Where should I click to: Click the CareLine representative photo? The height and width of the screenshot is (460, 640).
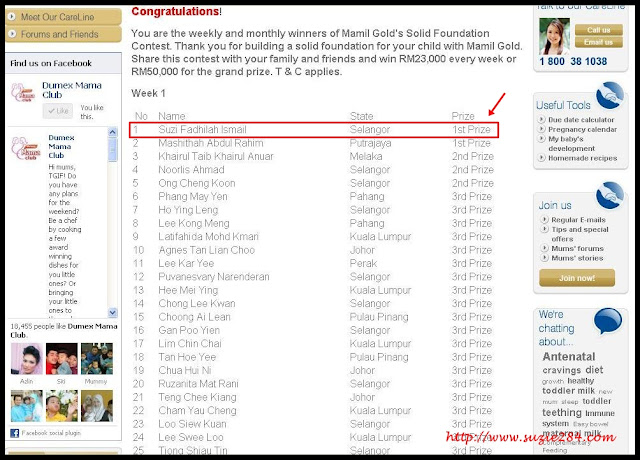(554, 36)
